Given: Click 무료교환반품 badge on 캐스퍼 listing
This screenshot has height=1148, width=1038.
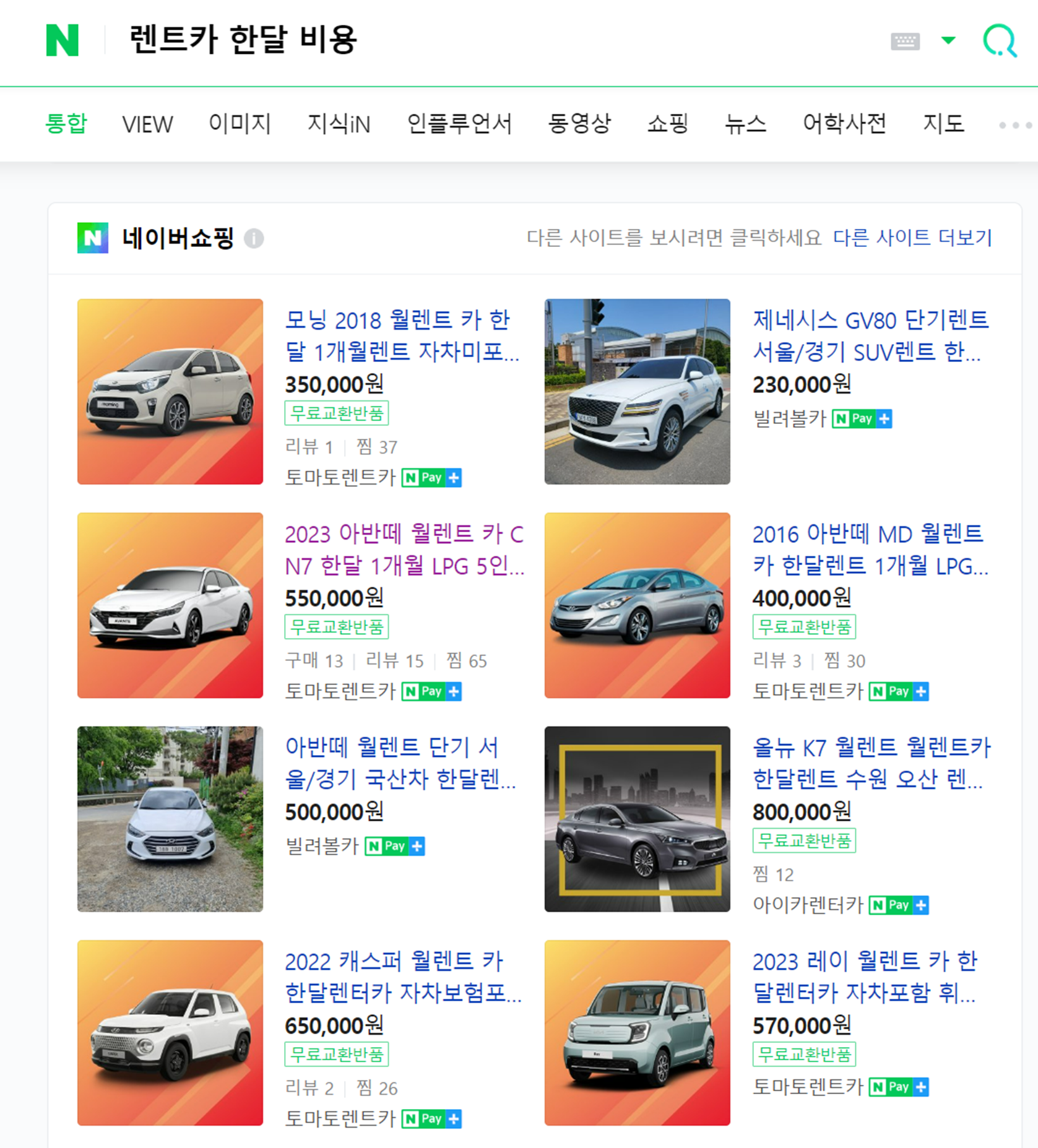Looking at the screenshot, I should 337,1054.
